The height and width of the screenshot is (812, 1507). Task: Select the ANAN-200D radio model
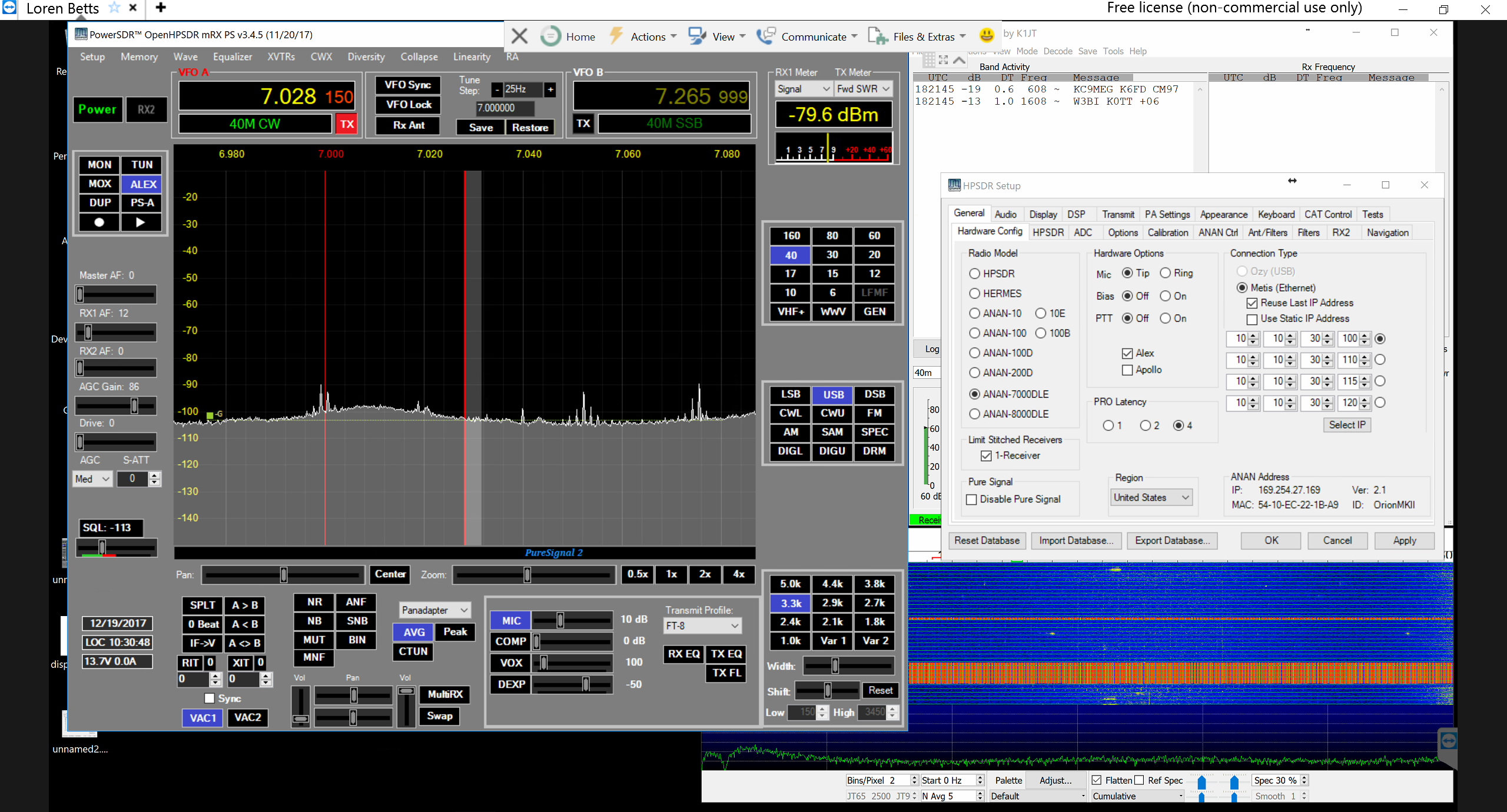pyautogui.click(x=975, y=373)
